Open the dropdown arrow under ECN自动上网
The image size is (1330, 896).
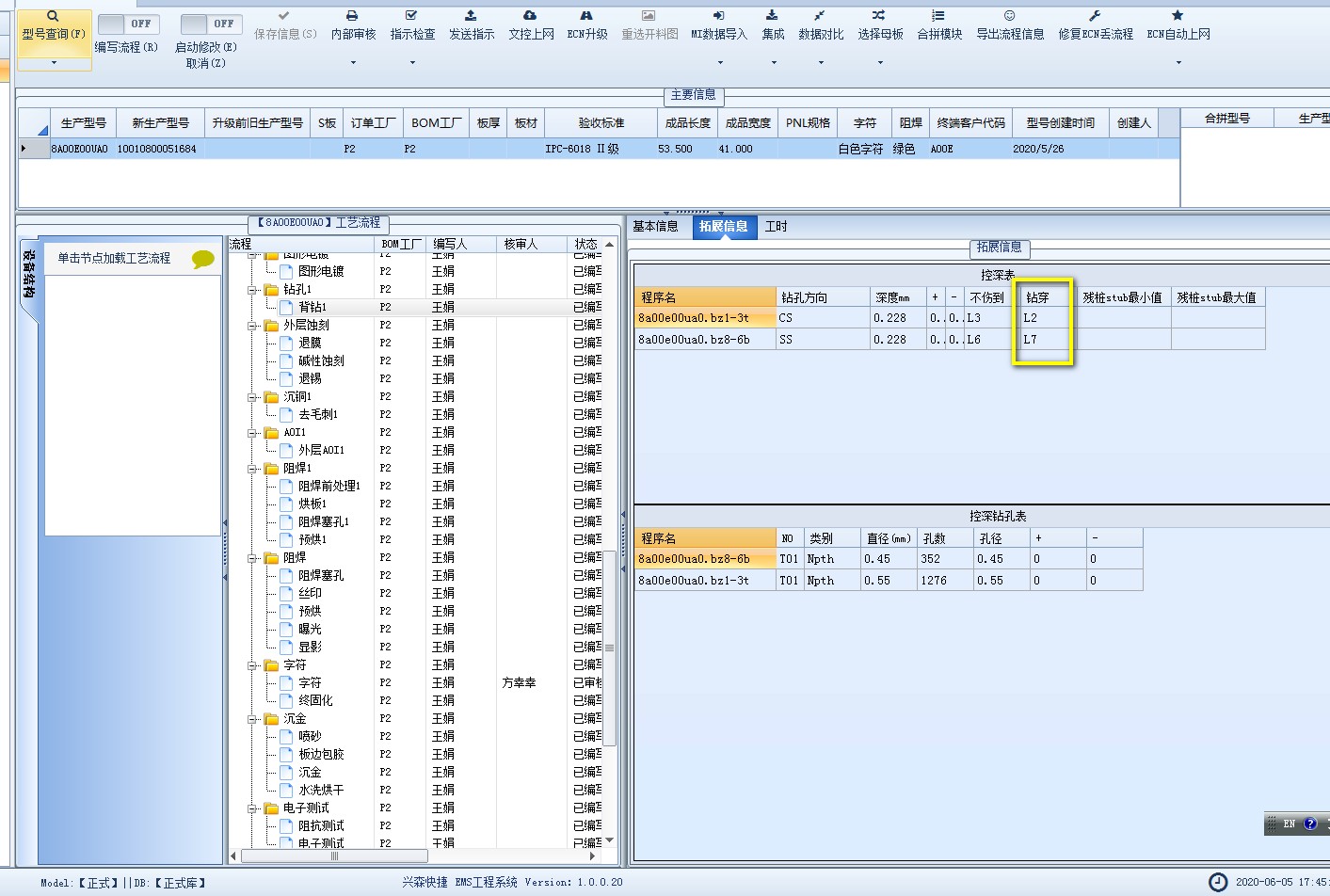[1178, 63]
